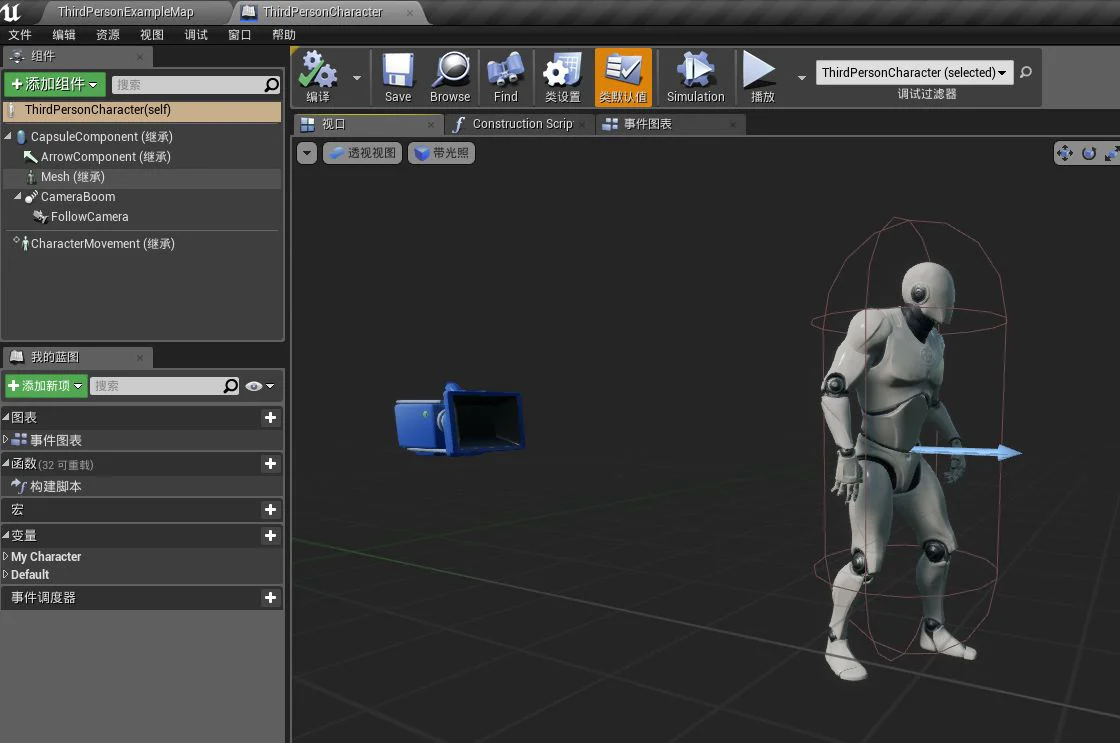
Task: Start Simulation from the toolbar
Action: point(696,77)
